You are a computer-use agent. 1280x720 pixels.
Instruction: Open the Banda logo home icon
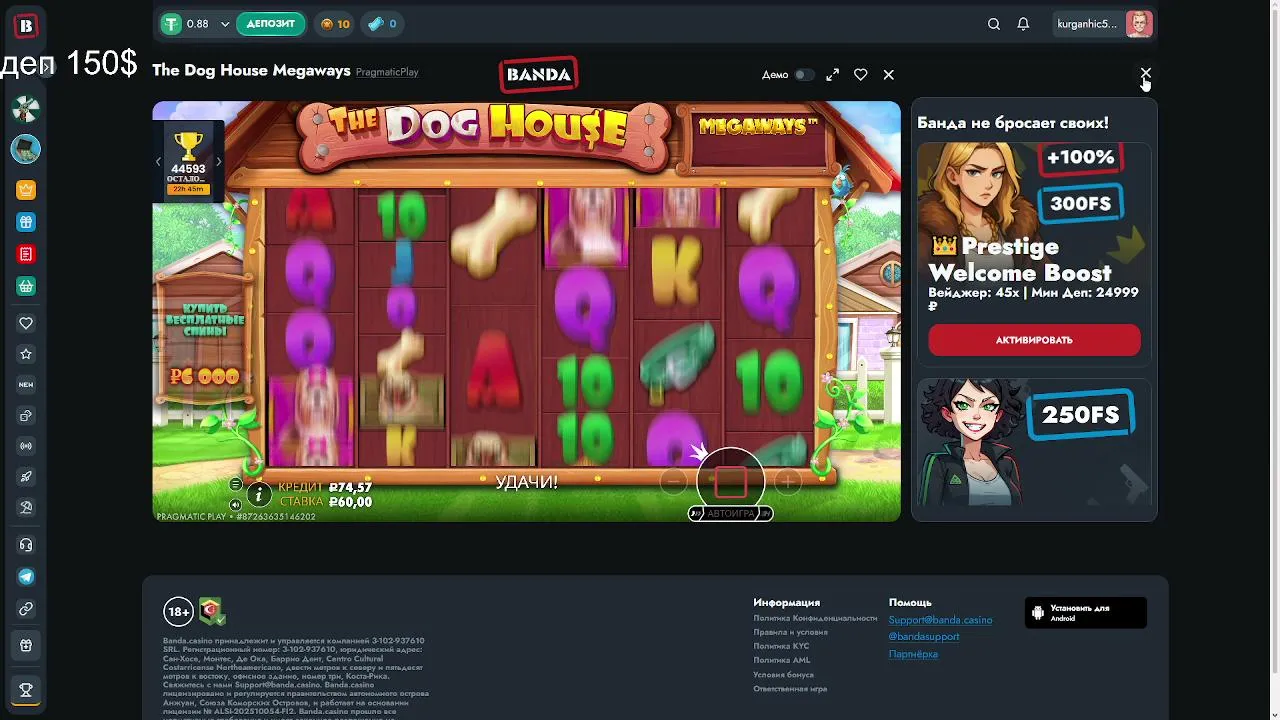[26, 26]
